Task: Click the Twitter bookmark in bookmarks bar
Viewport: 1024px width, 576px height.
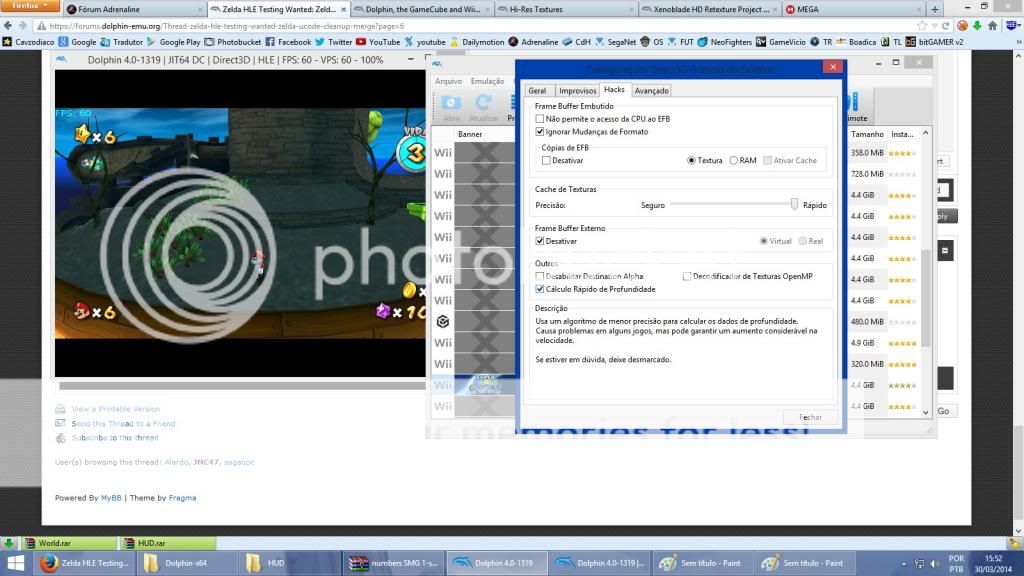Action: 333,42
